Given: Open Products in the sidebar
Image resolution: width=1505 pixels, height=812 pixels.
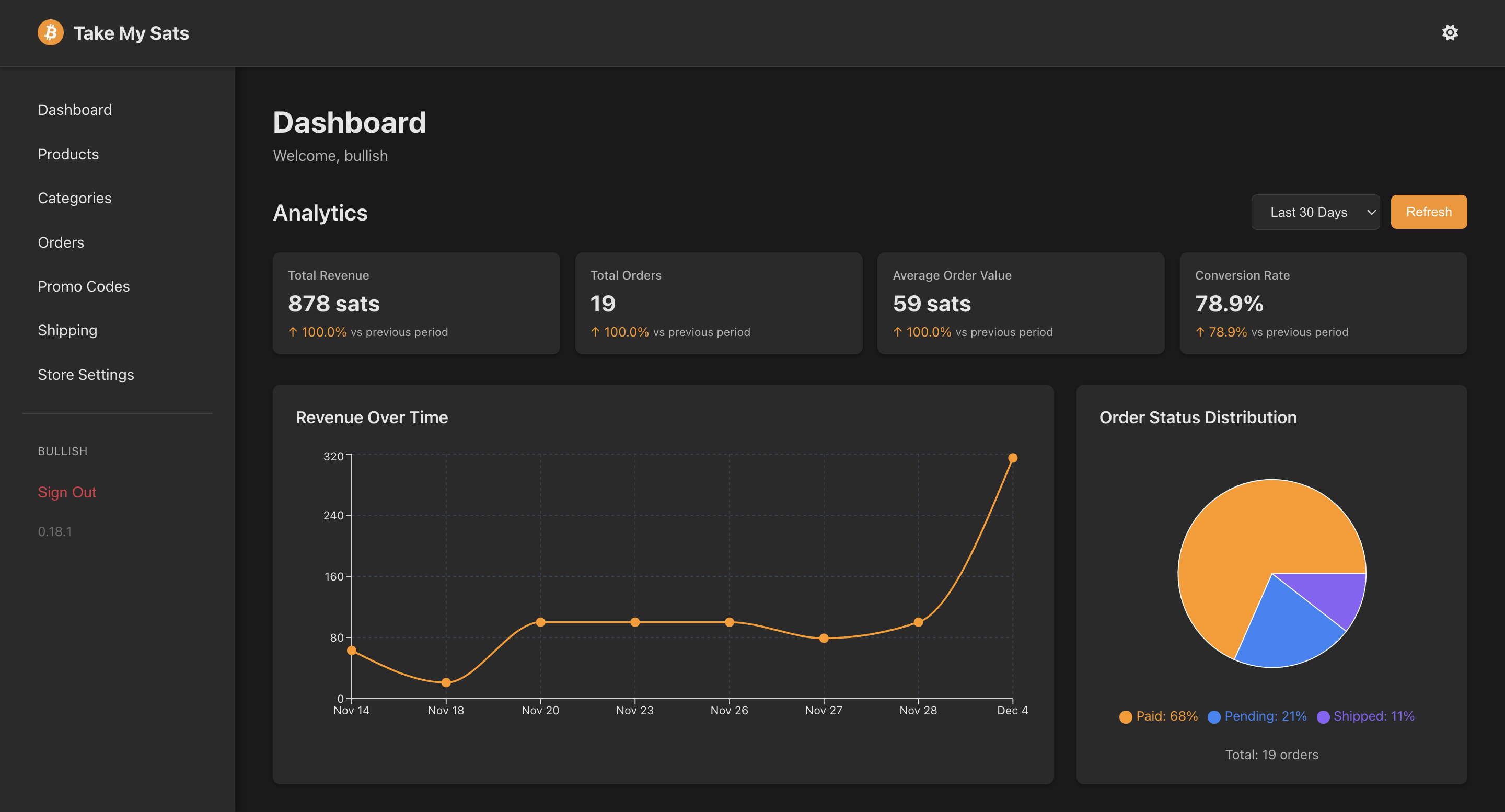Looking at the screenshot, I should pos(68,154).
